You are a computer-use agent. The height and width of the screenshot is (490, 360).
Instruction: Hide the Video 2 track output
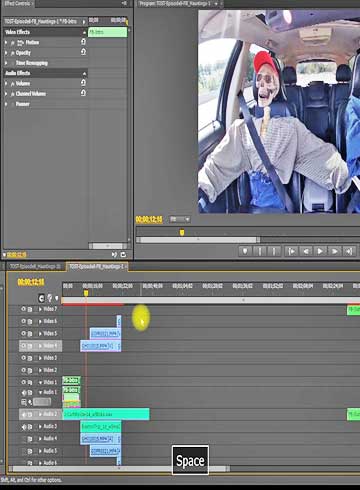tap(23, 370)
